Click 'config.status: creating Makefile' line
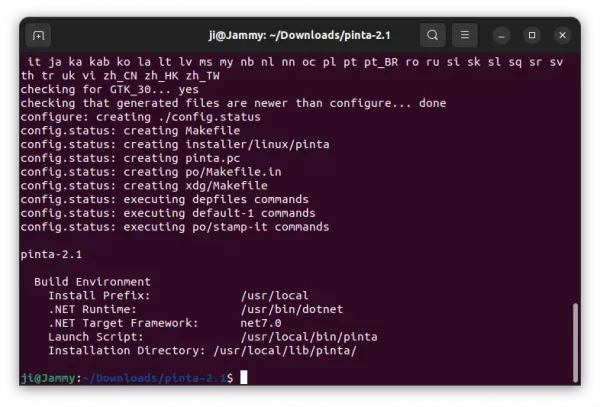This screenshot has width=600, height=407. tap(130, 131)
